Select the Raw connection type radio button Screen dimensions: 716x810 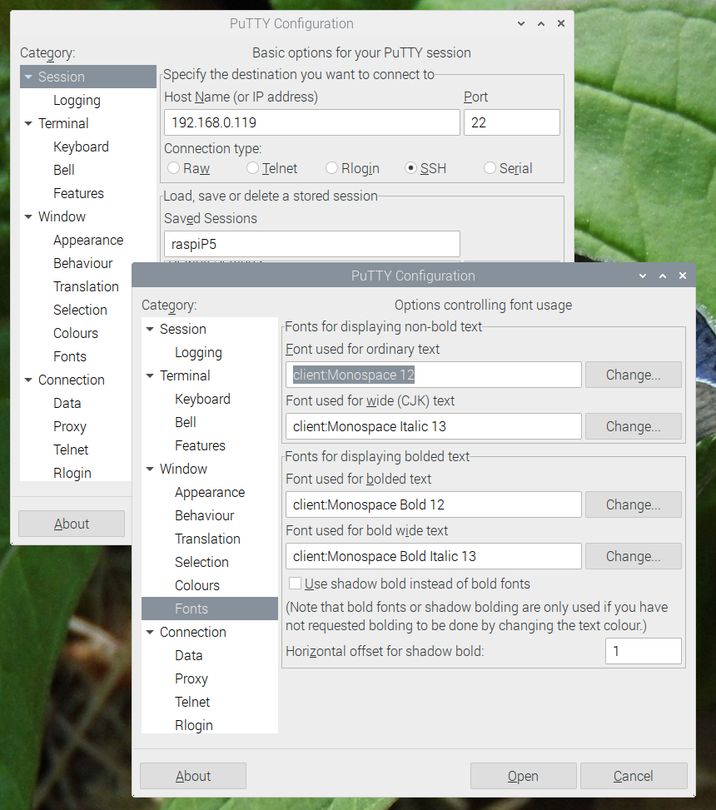(174, 168)
